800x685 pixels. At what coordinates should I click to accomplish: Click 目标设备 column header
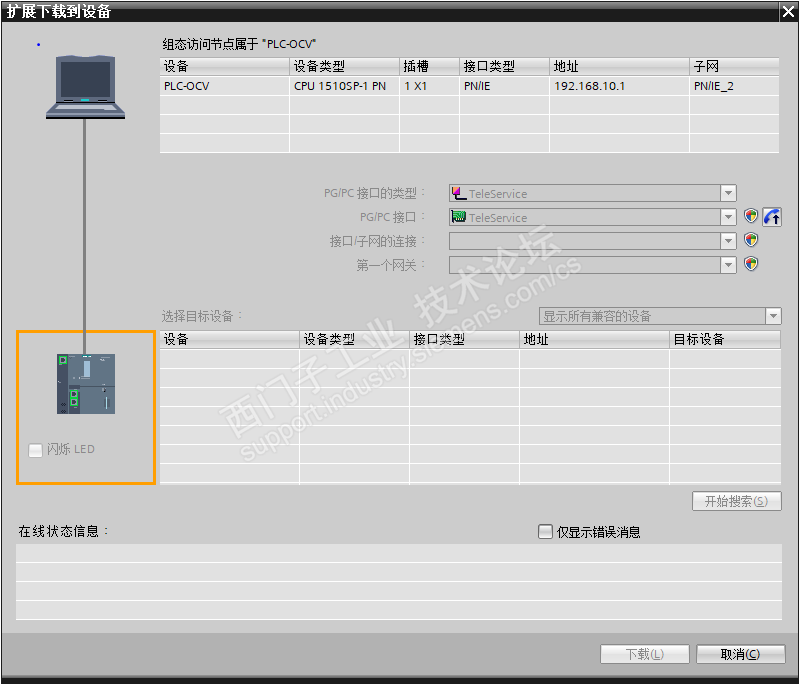[724, 339]
